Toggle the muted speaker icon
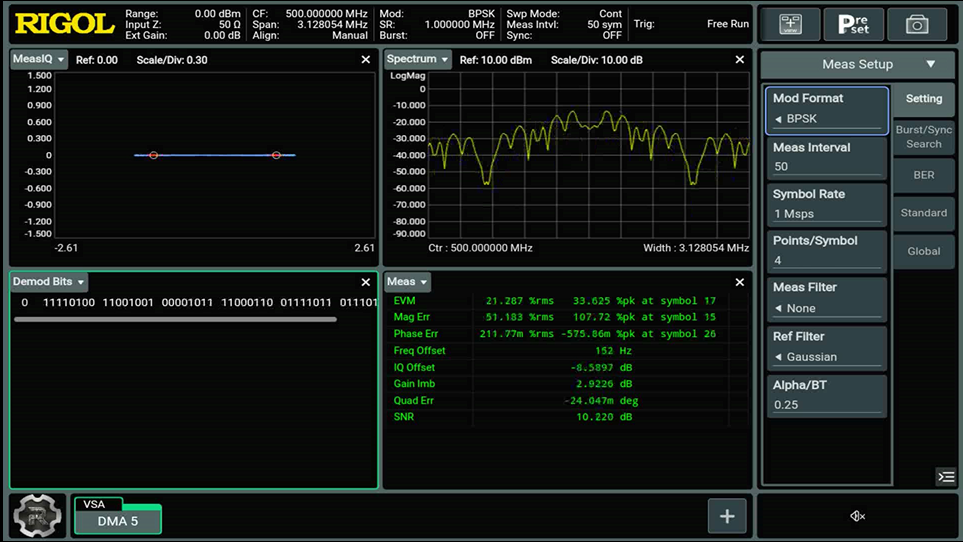 (x=857, y=516)
